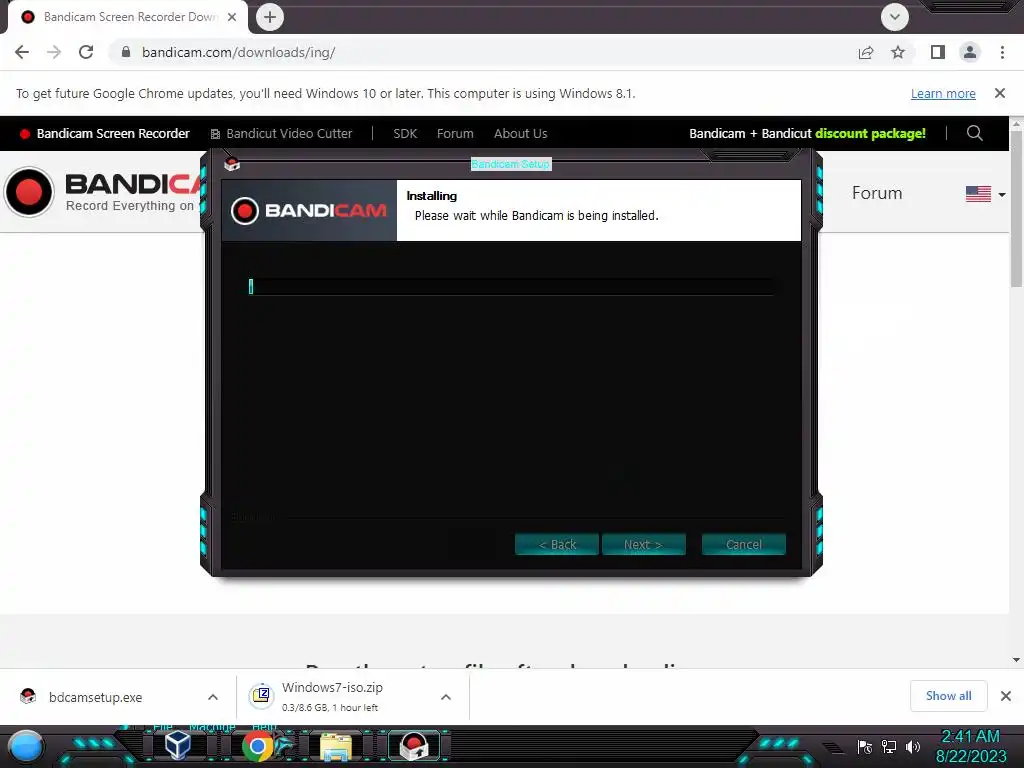The width and height of the screenshot is (1024, 768).
Task: Click network tray icon
Action: point(889,746)
